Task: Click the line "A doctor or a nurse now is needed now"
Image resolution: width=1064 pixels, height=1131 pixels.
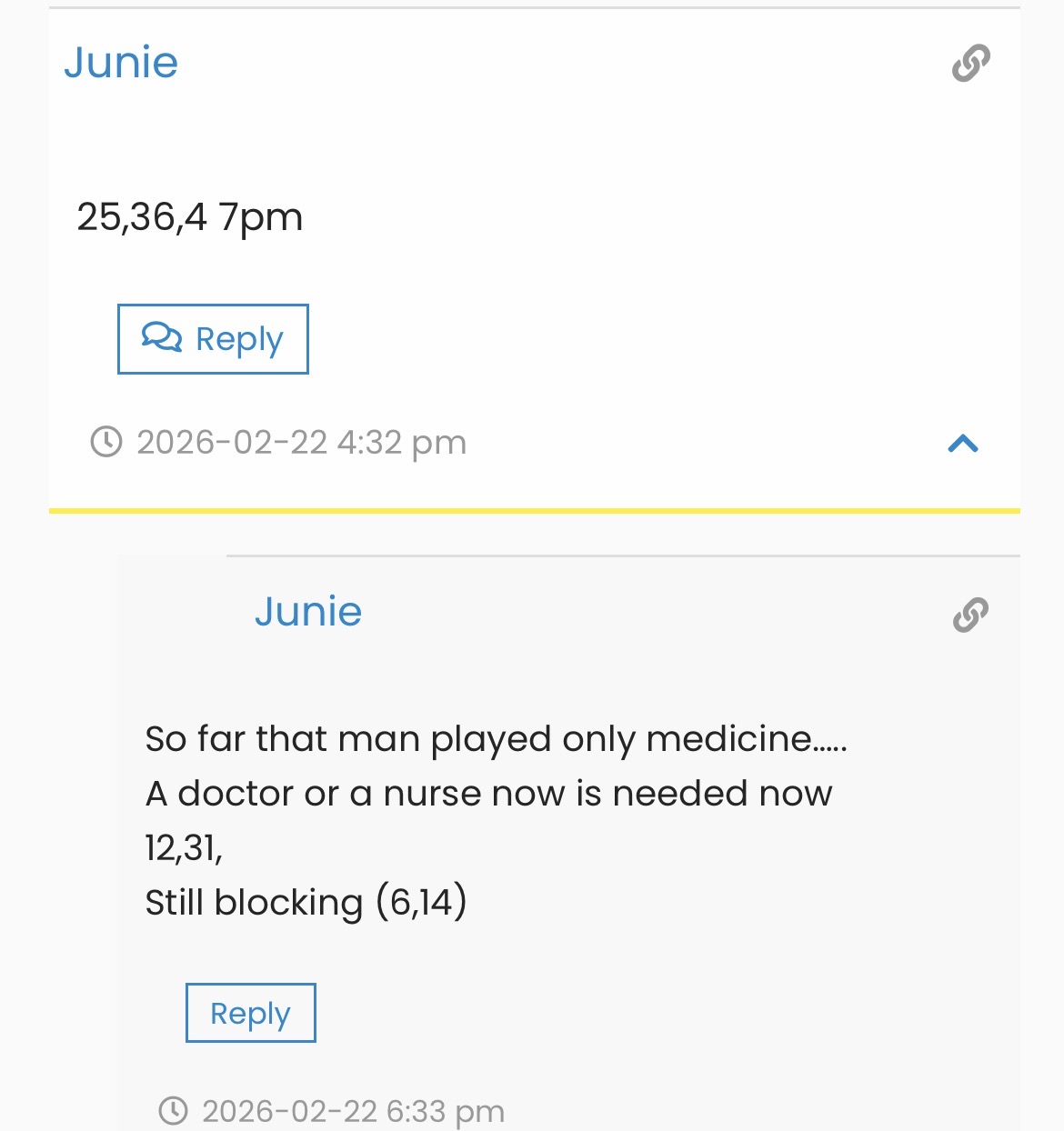Action: 488,794
